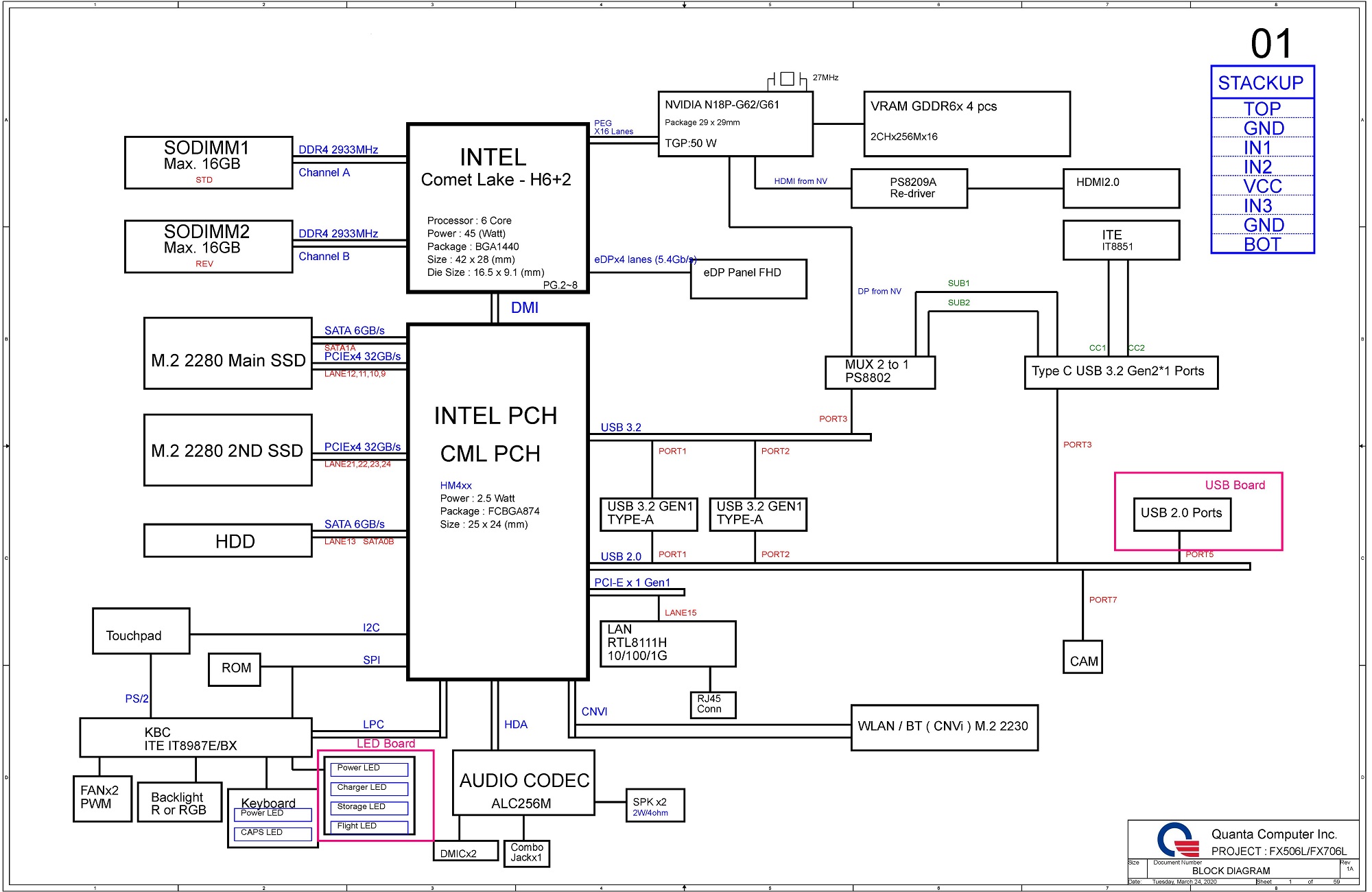Select the Charger LED box on the LED Board

pyautogui.click(x=369, y=788)
